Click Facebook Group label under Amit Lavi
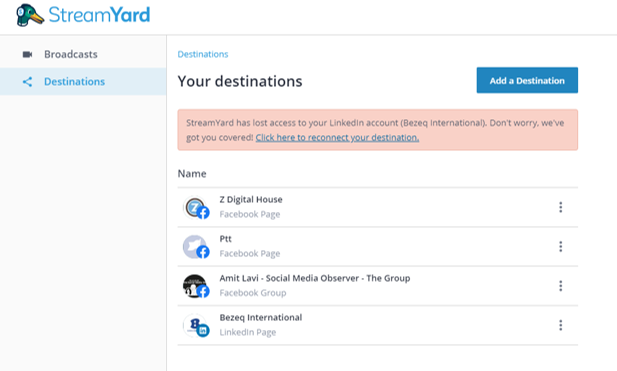617x371 pixels. [x=253, y=293]
